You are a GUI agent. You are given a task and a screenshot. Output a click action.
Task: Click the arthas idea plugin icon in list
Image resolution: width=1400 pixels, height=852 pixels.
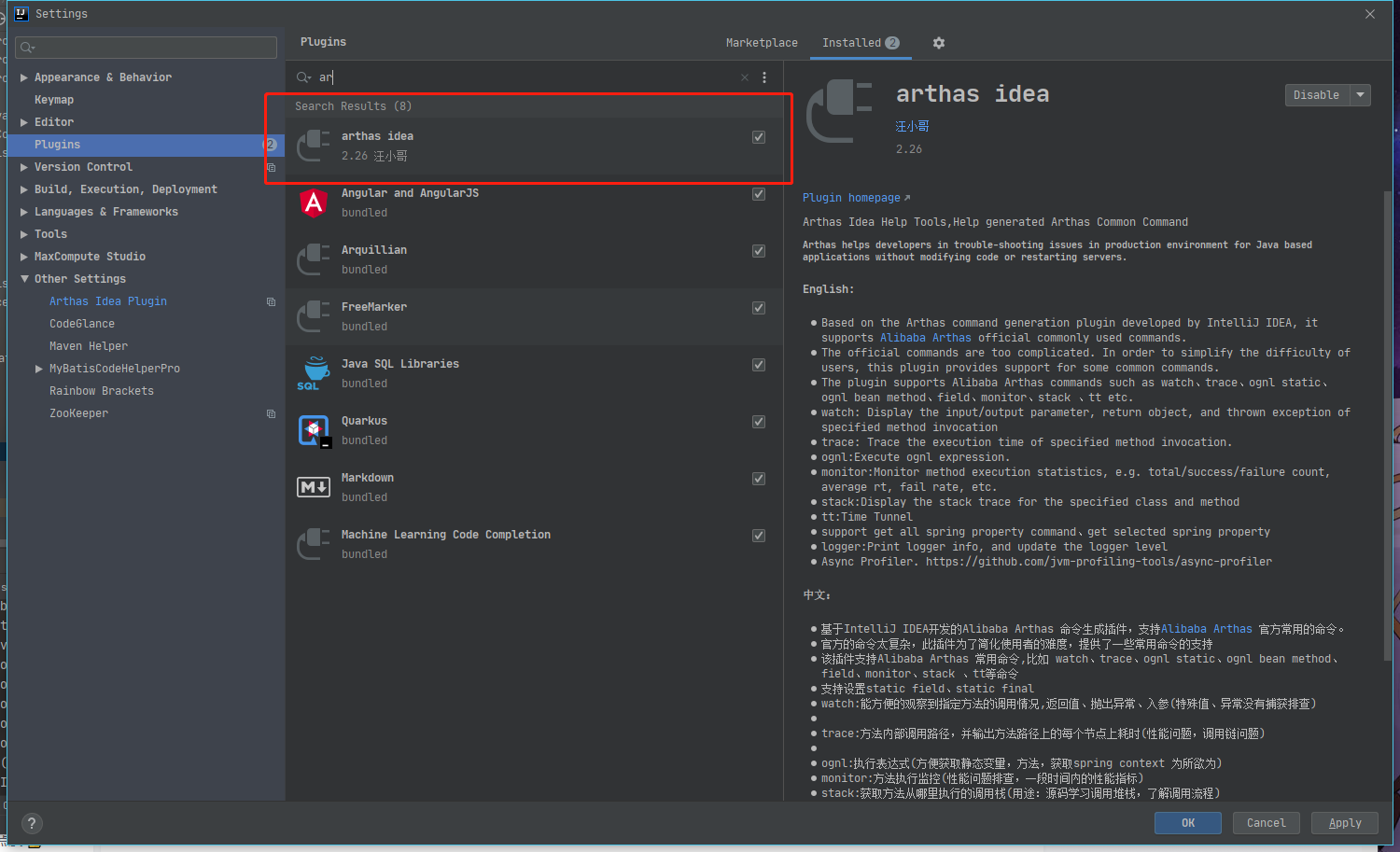(314, 146)
